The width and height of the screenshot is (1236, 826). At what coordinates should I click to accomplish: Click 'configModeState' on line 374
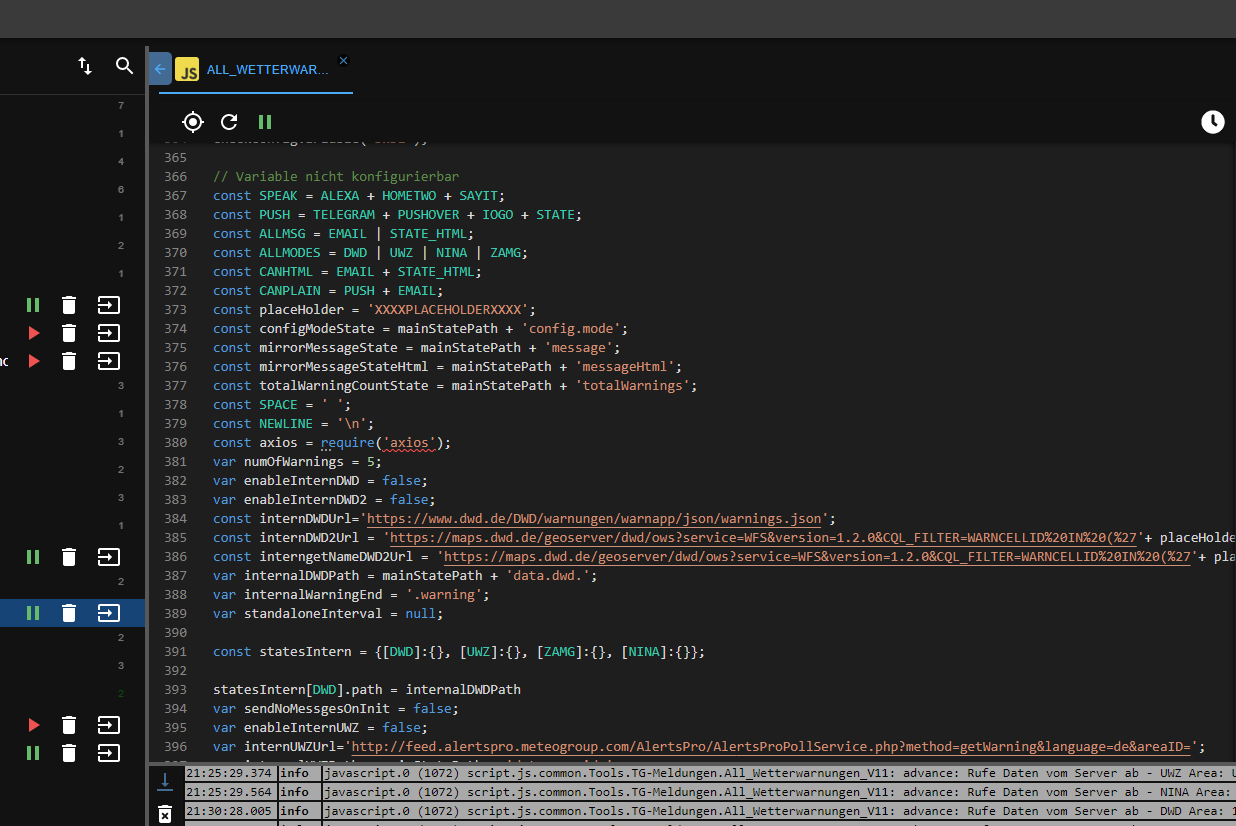point(317,328)
